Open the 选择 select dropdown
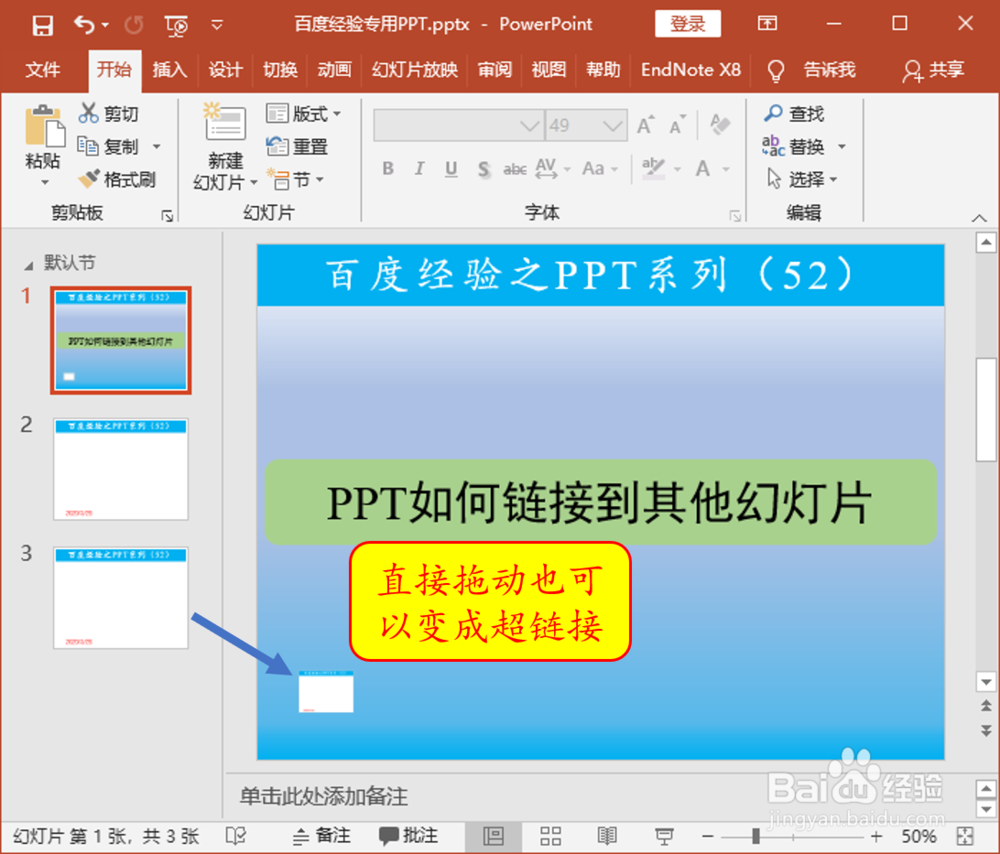The width and height of the screenshot is (1000, 854). click(x=802, y=180)
